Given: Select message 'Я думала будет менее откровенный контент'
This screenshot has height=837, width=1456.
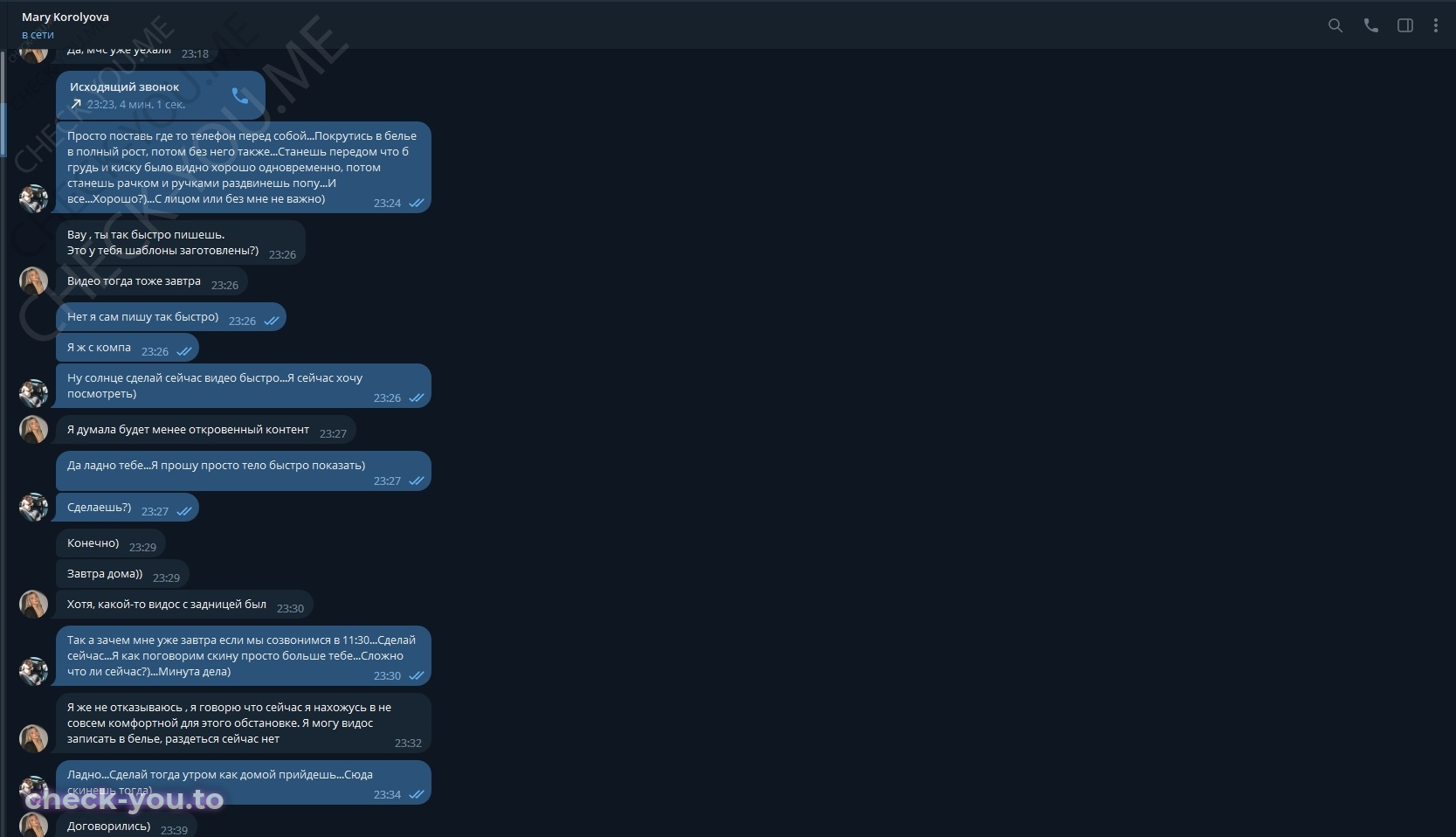Looking at the screenshot, I should (206, 430).
